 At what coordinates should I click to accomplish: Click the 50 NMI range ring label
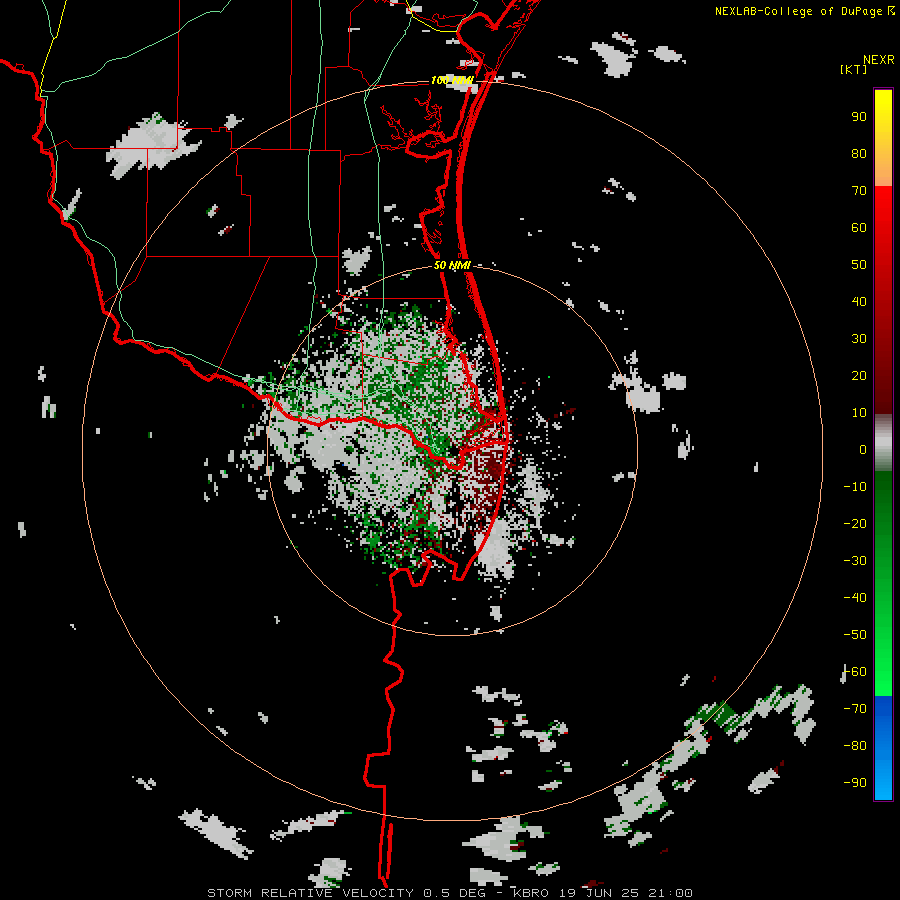452,265
